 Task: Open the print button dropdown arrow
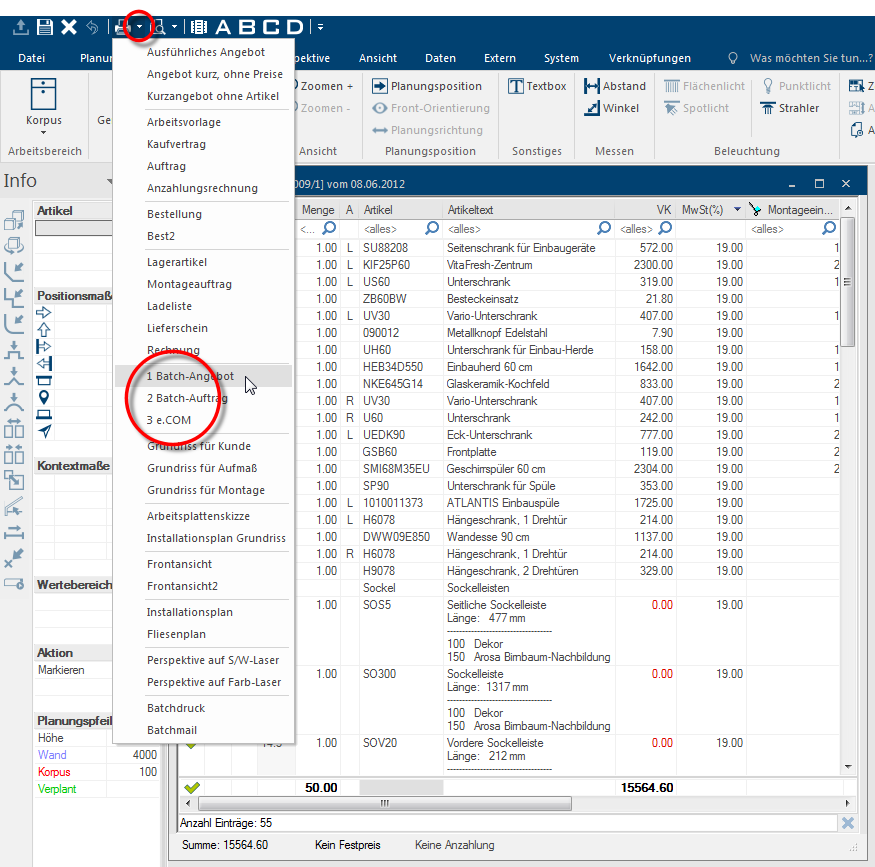(140, 27)
